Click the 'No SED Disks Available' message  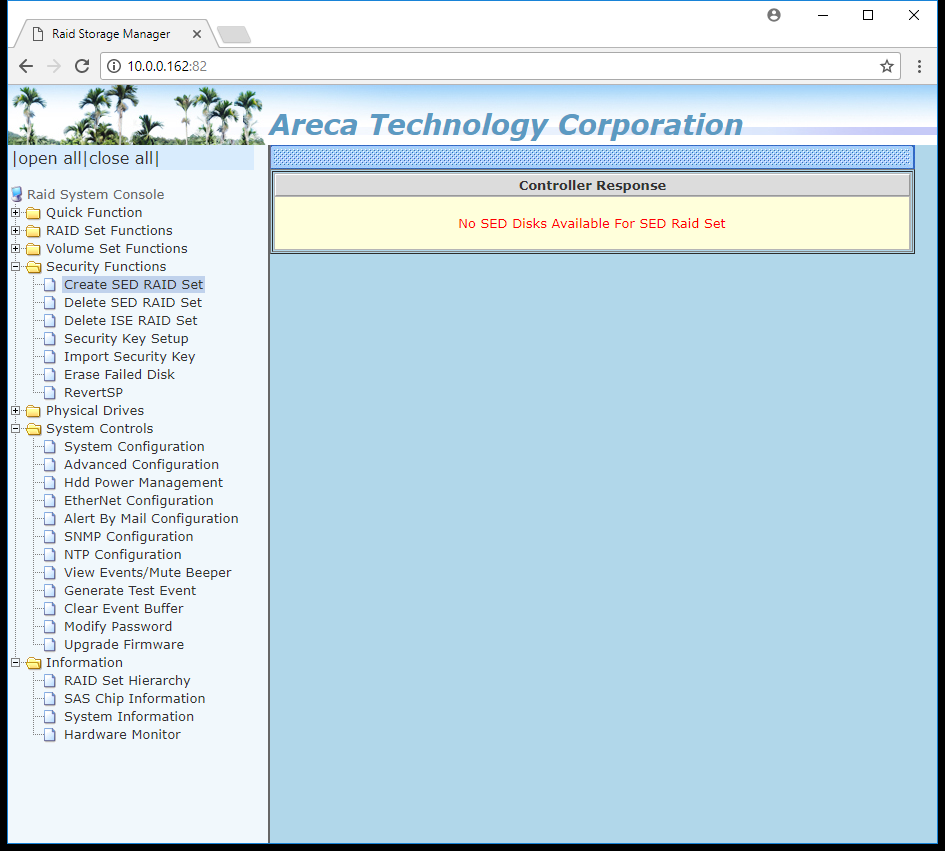592,224
